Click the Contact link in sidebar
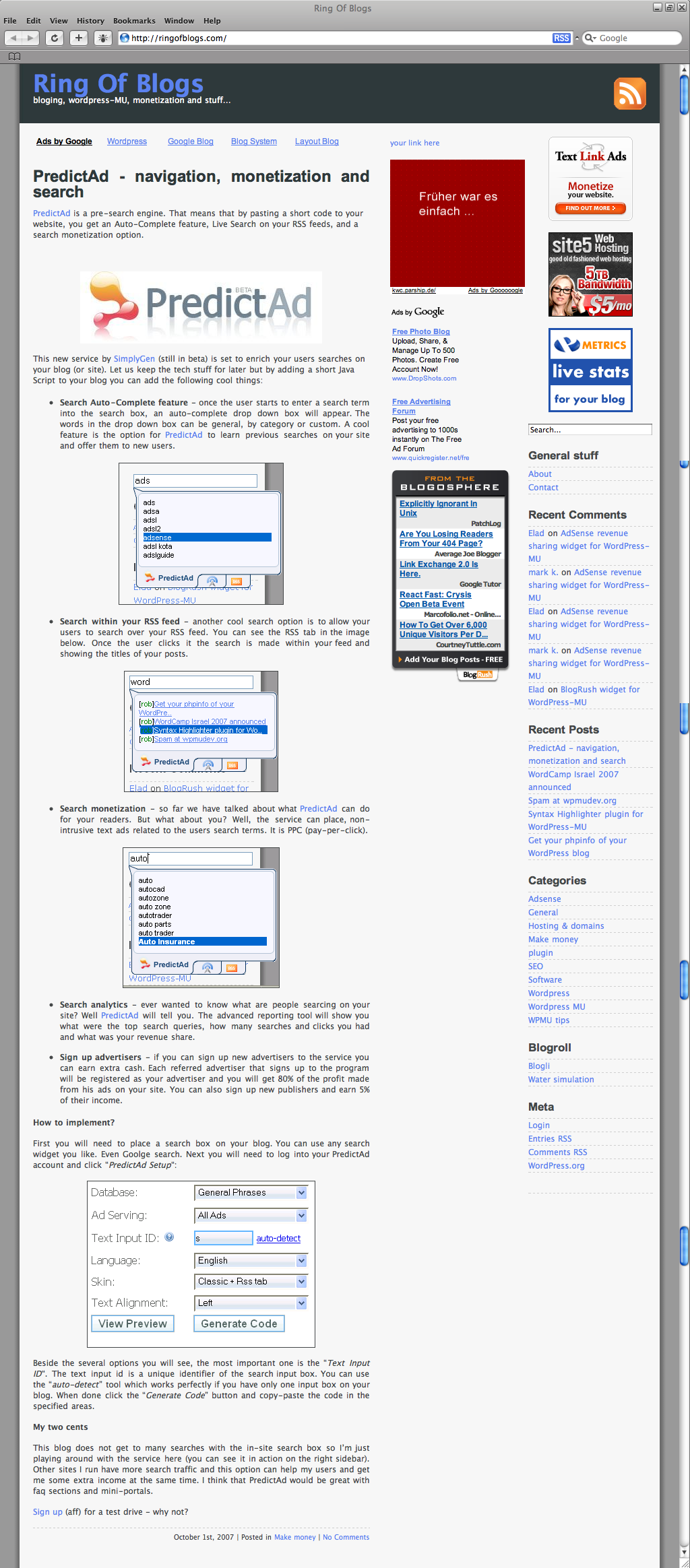 click(543, 488)
